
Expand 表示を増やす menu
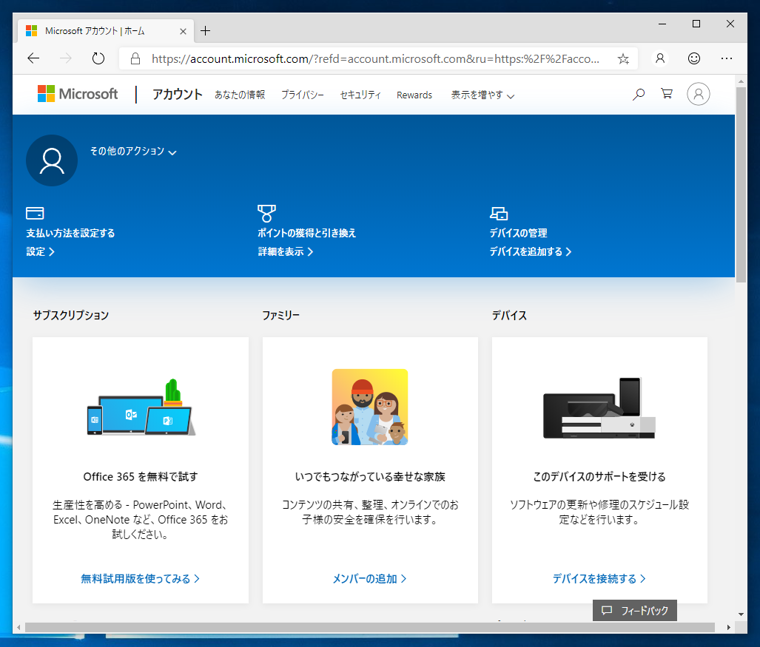point(482,95)
